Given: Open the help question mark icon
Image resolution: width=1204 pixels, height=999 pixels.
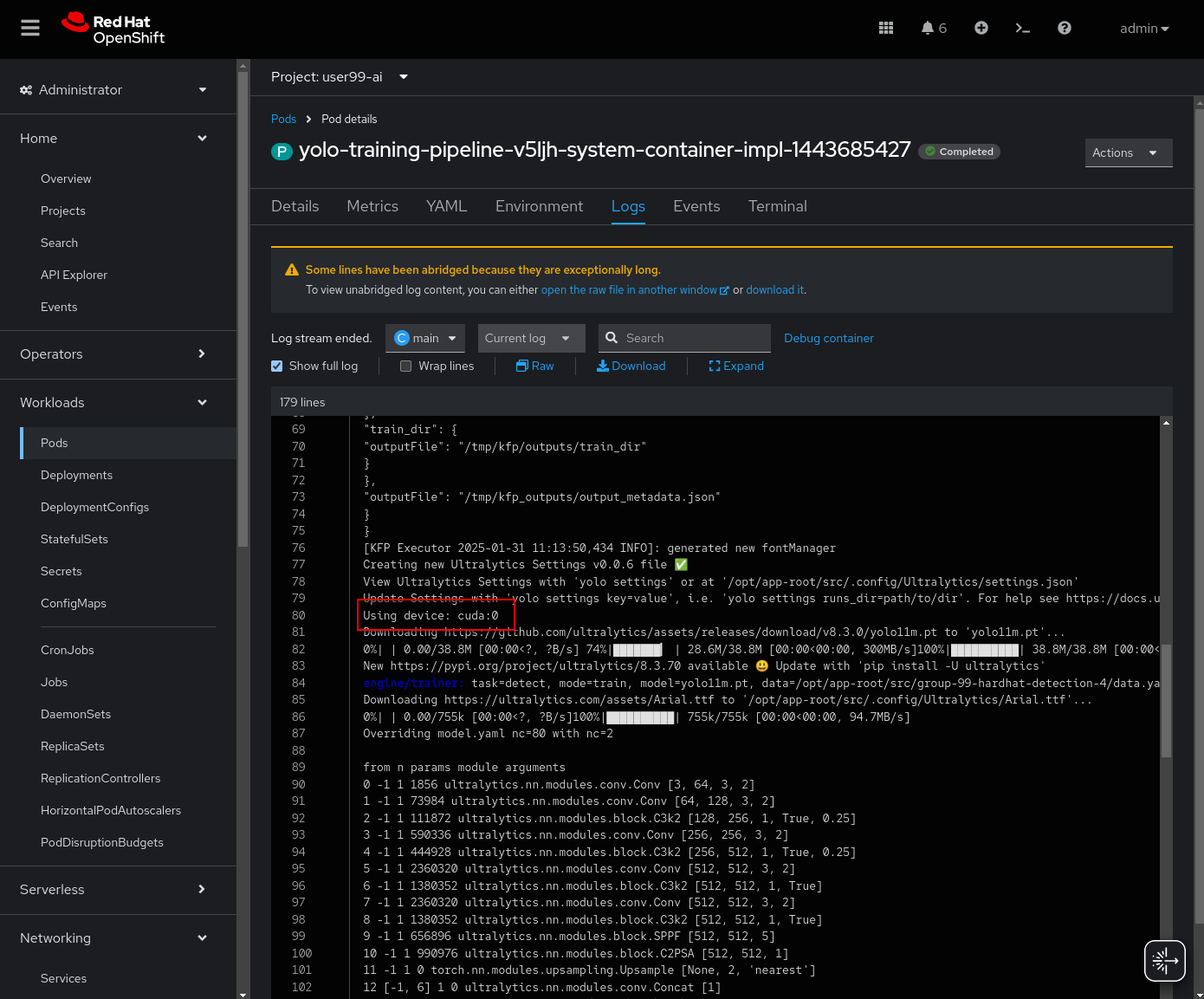Looking at the screenshot, I should click(1065, 29).
